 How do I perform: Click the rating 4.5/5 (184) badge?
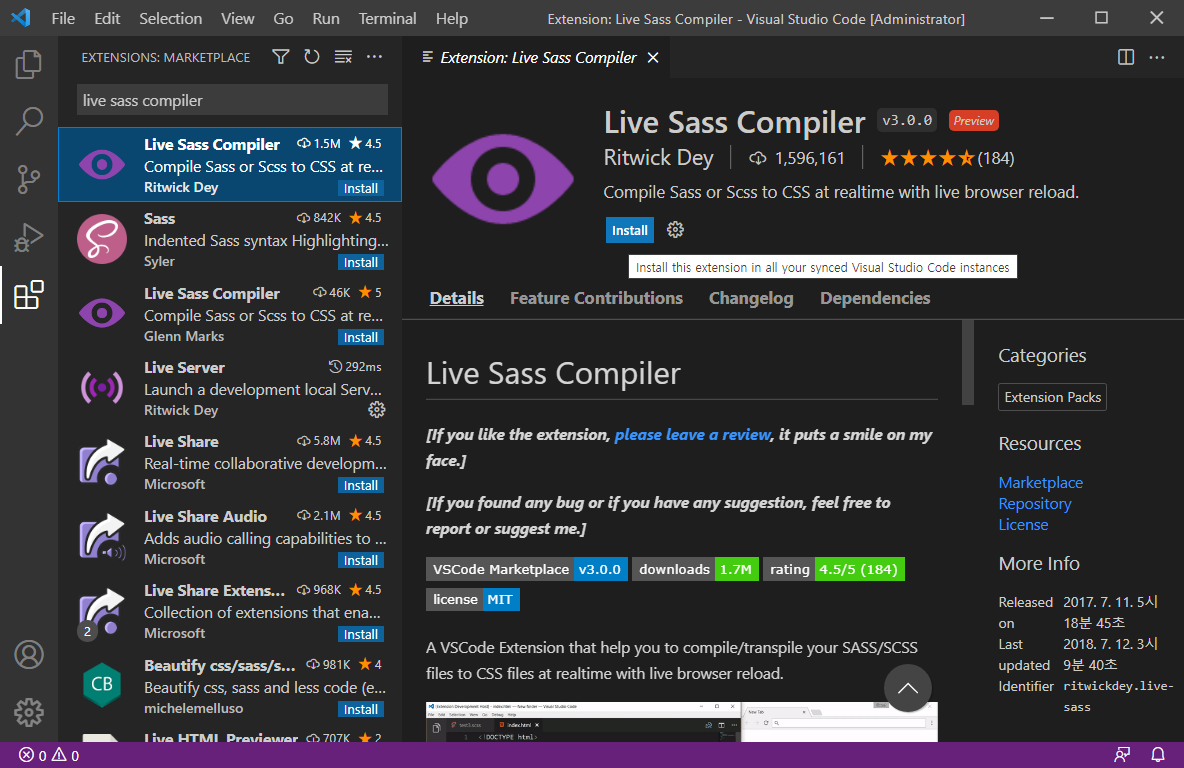pyautogui.click(x=834, y=569)
